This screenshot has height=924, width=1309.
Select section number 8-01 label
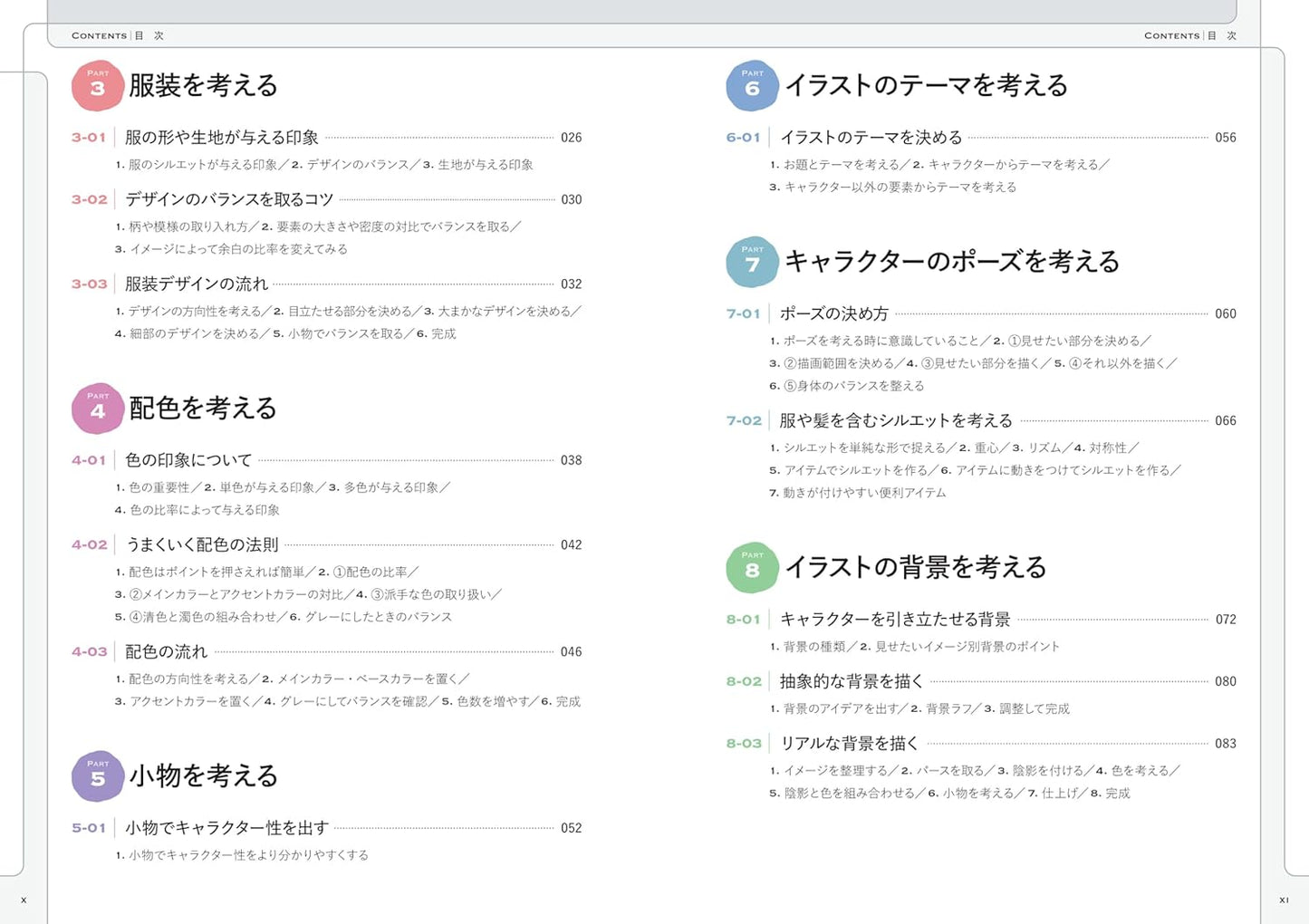pos(743,620)
